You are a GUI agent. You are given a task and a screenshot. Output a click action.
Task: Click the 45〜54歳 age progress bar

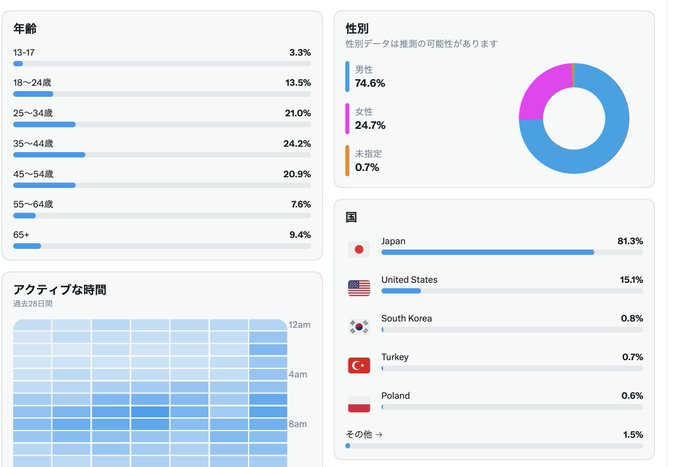(x=162, y=185)
